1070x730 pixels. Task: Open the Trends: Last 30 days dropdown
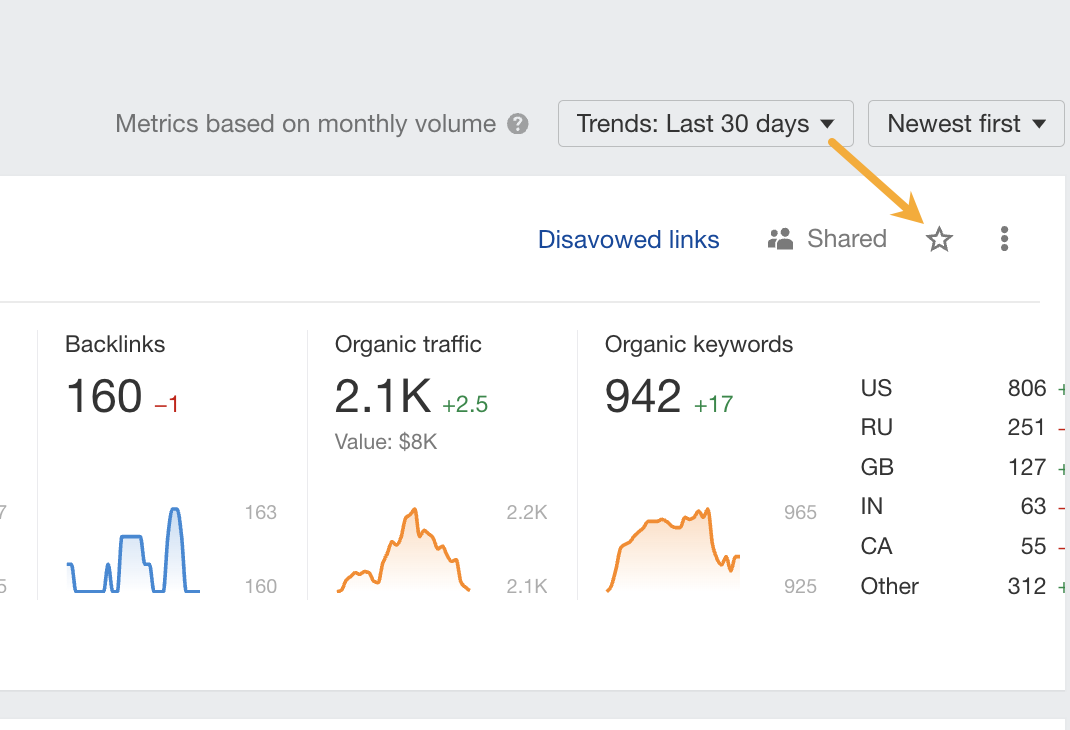click(704, 123)
